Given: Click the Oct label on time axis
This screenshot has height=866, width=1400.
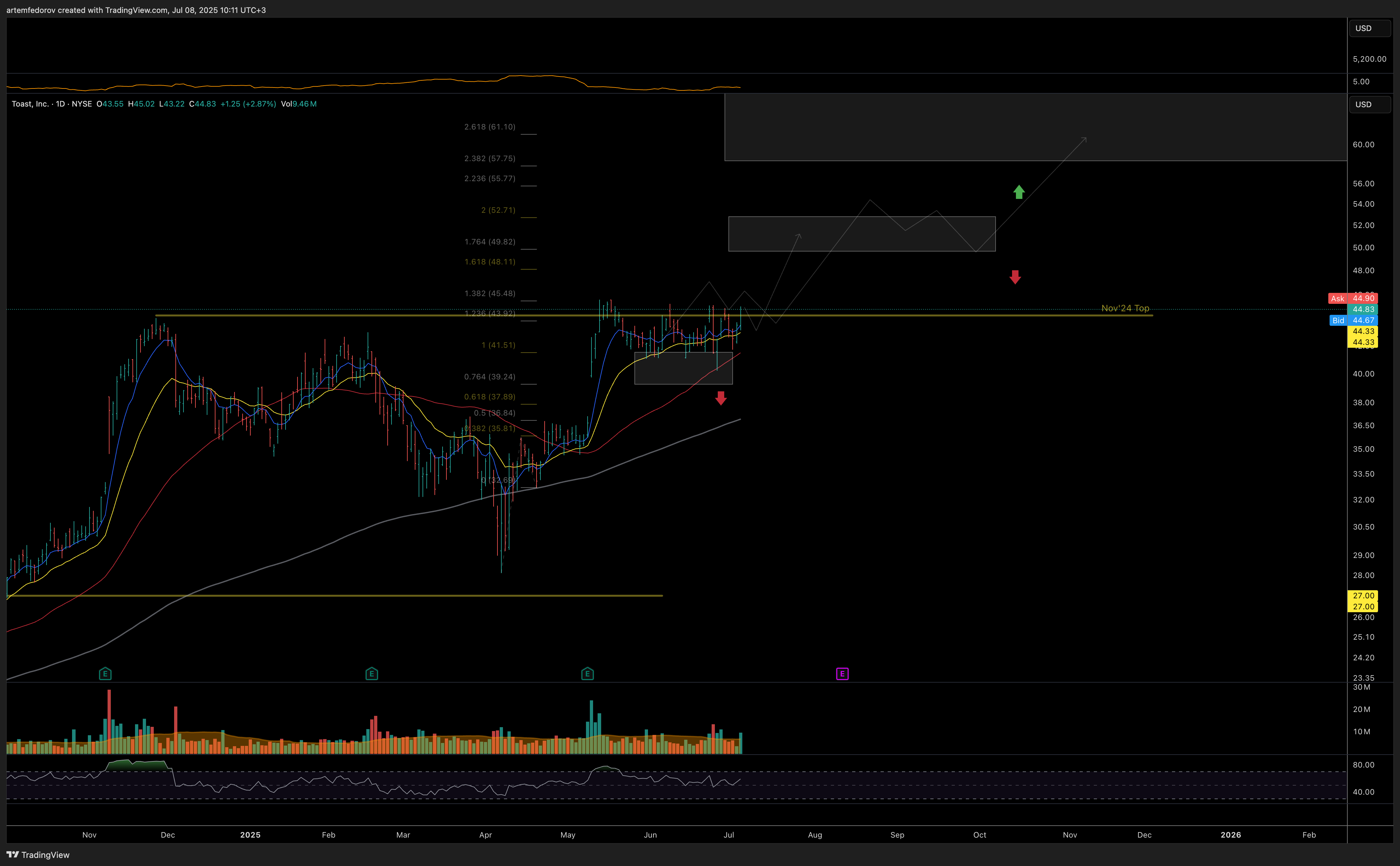Looking at the screenshot, I should [x=979, y=834].
